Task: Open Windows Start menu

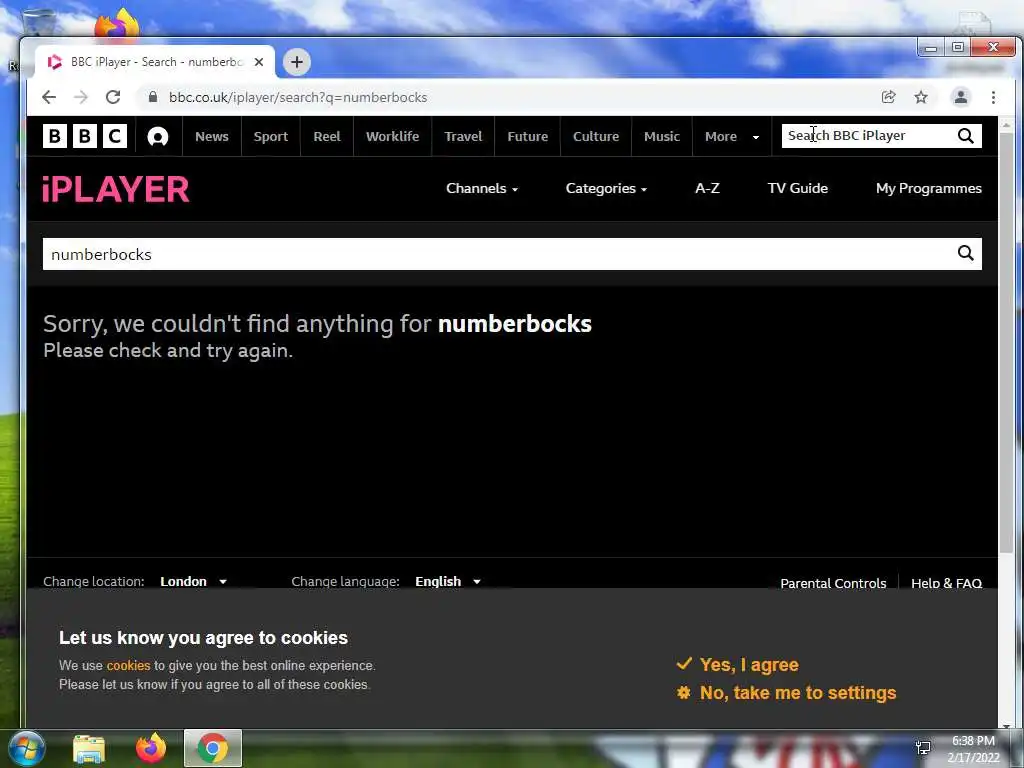Action: tap(26, 748)
